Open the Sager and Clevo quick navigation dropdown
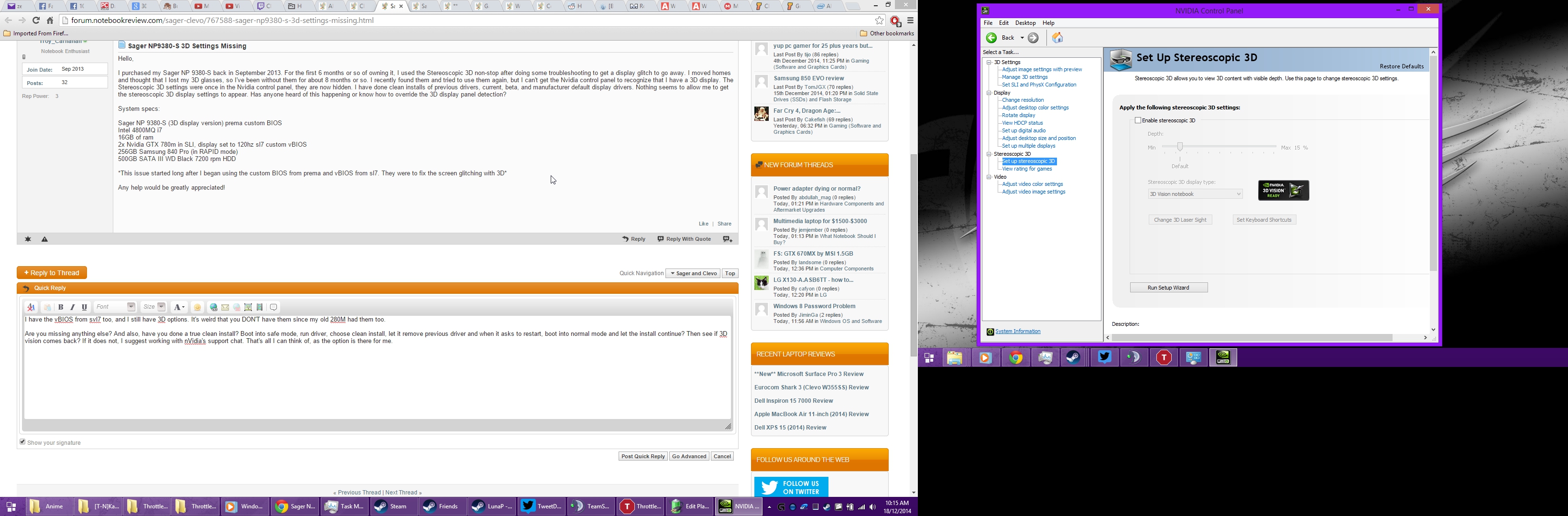This screenshot has width=1568, height=516. point(693,274)
